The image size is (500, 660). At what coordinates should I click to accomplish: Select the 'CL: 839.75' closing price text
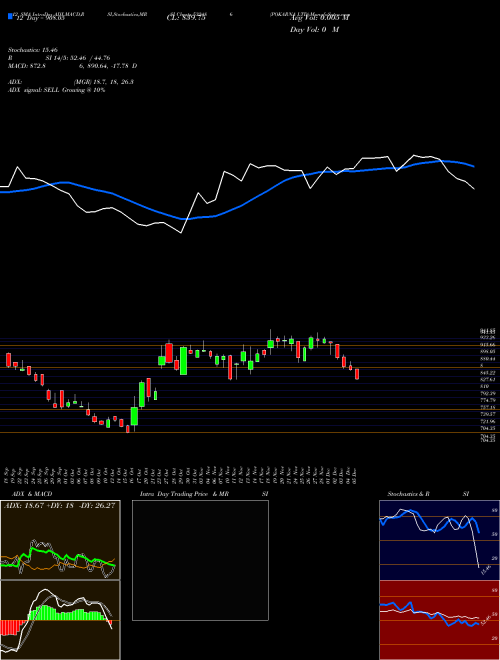coord(186,18)
